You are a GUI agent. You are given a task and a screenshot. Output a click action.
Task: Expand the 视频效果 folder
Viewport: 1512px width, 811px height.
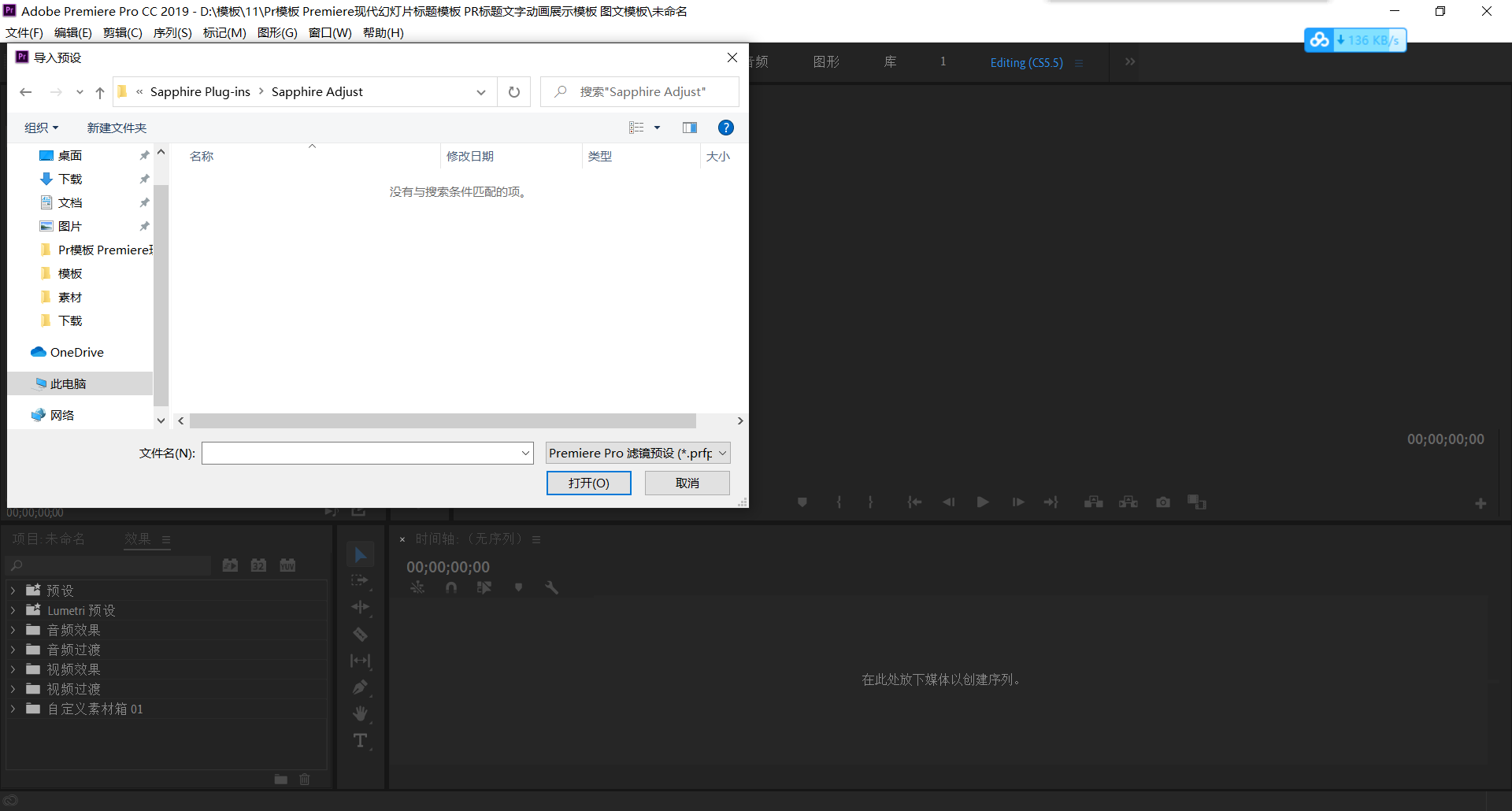coord(13,669)
